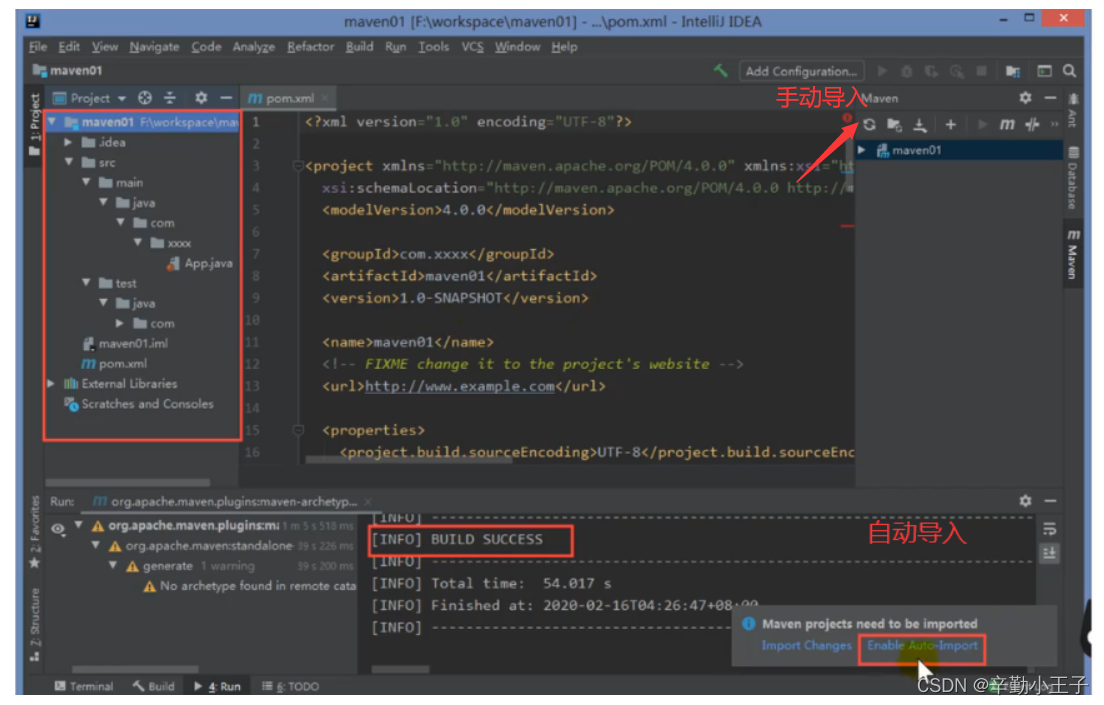The width and height of the screenshot is (1104, 705).
Task: Open Maven panel settings gear
Action: click(1025, 98)
